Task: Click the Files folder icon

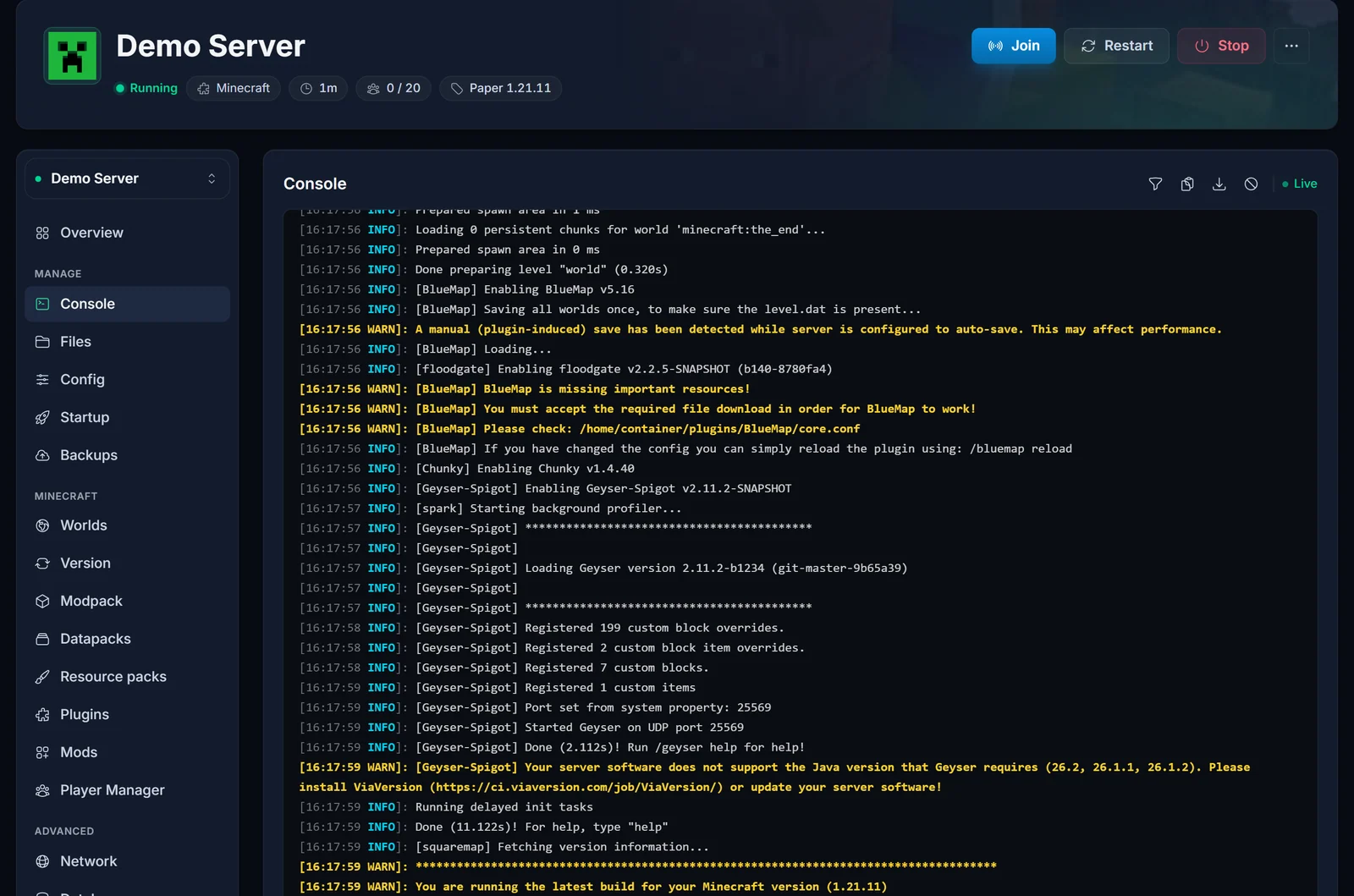Action: coord(42,342)
